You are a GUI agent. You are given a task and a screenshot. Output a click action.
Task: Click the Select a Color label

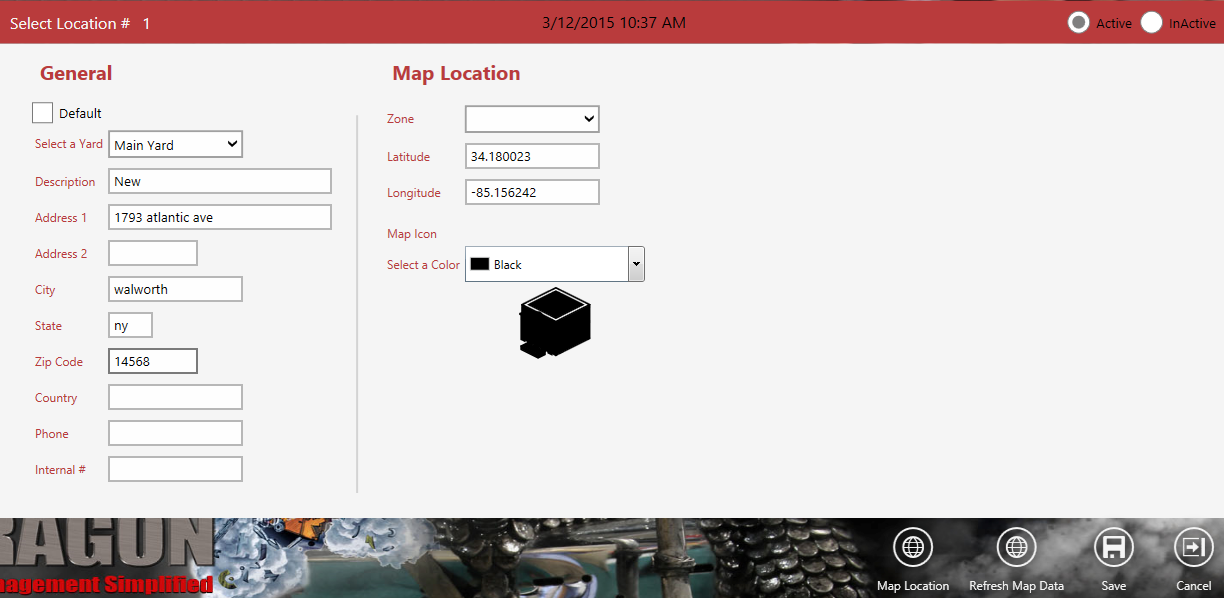coord(423,265)
